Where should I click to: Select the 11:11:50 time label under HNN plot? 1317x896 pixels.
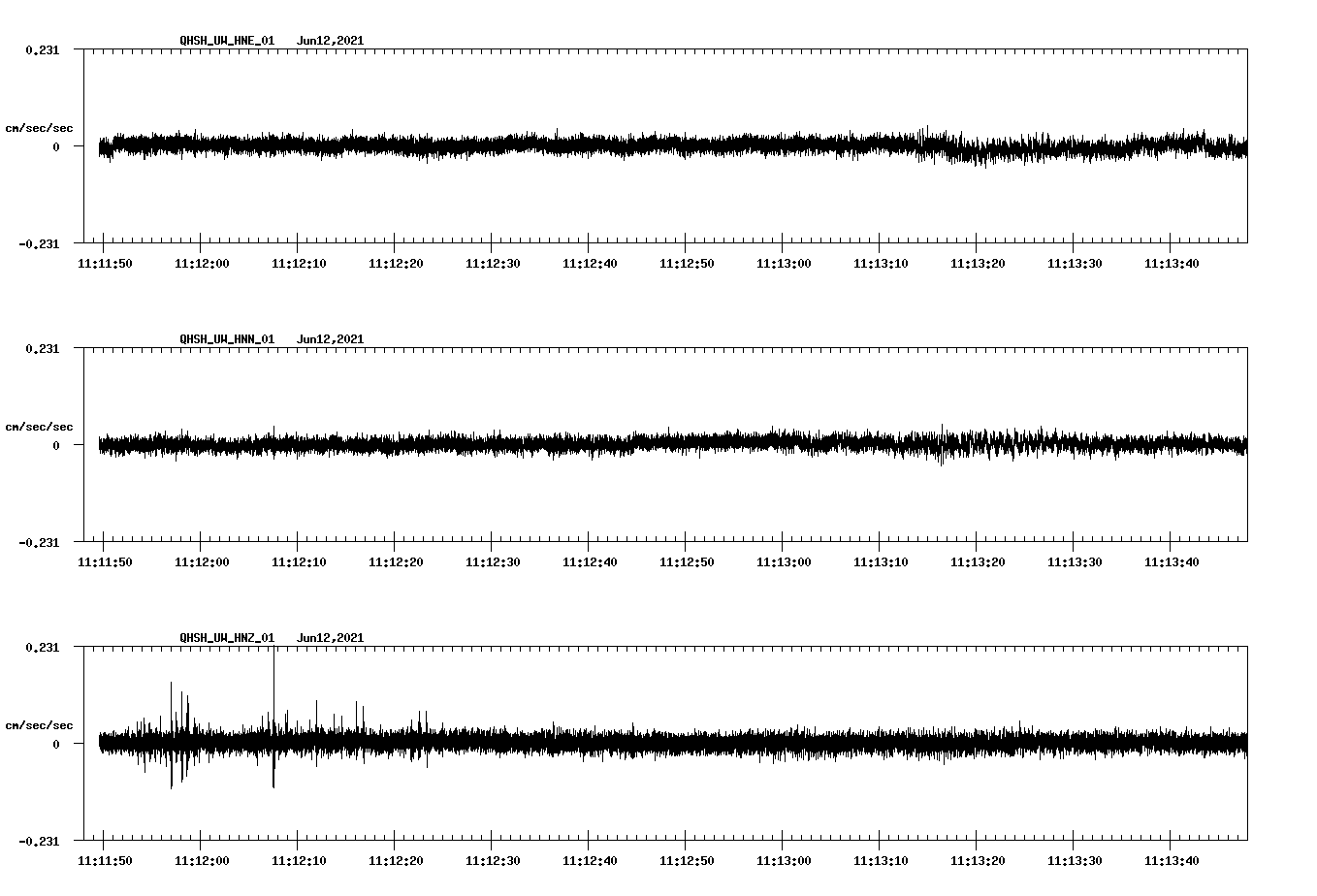tap(105, 562)
